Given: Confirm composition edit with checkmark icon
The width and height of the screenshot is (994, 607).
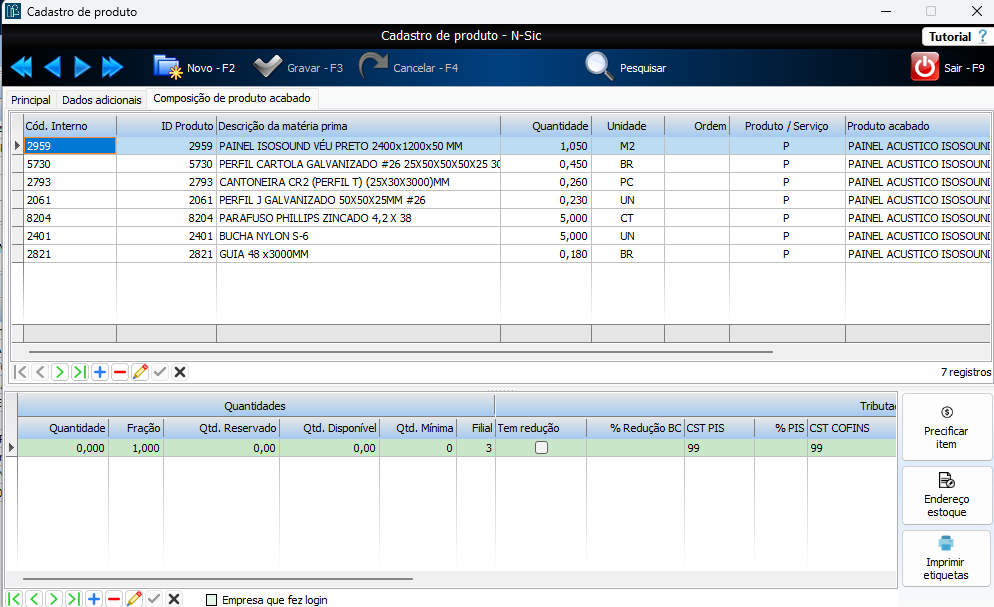Looking at the screenshot, I should tap(160, 372).
